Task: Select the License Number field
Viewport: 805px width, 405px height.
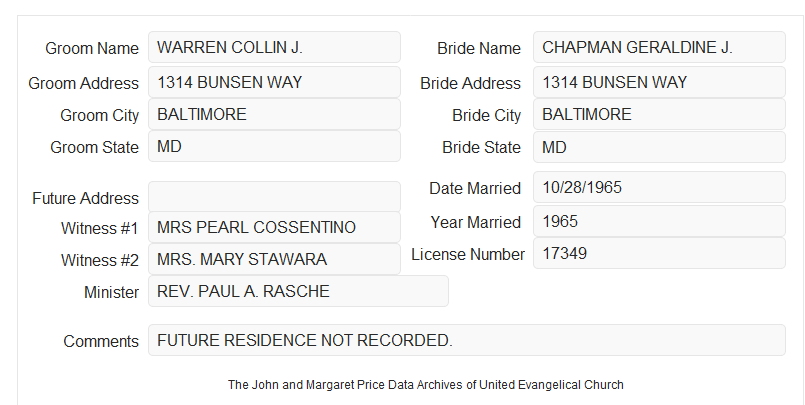Action: pos(659,253)
